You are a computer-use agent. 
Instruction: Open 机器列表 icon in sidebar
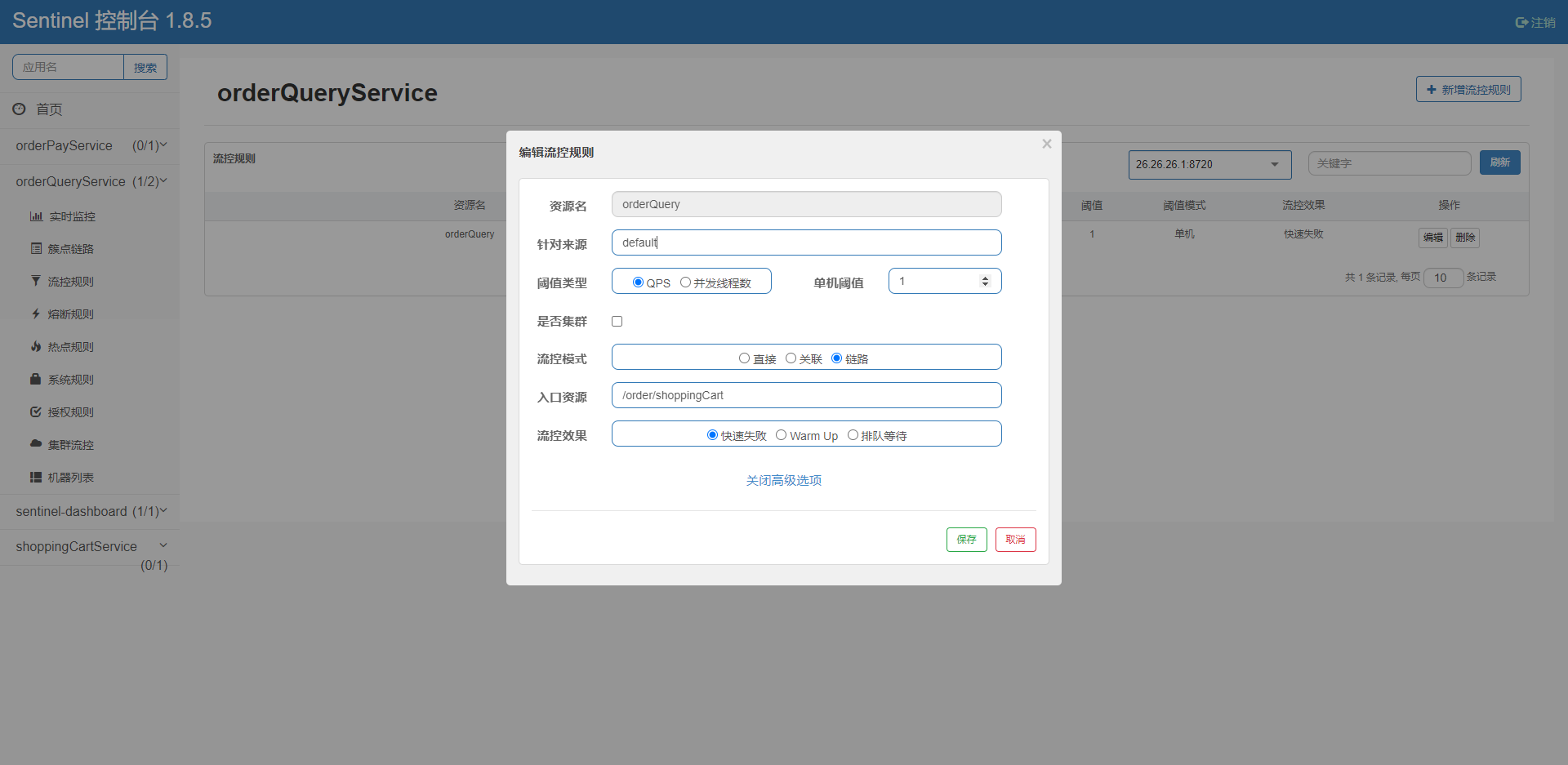(x=36, y=477)
